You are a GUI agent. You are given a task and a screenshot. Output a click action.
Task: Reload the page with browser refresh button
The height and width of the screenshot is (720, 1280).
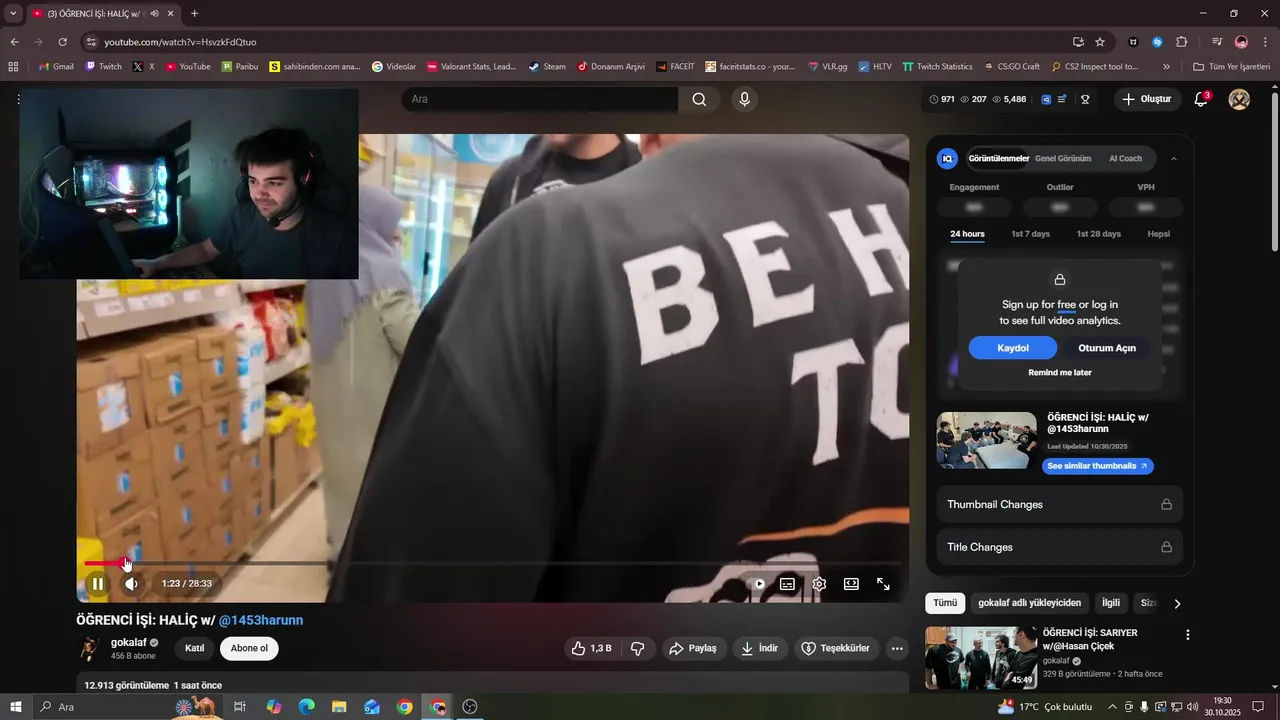point(62,42)
